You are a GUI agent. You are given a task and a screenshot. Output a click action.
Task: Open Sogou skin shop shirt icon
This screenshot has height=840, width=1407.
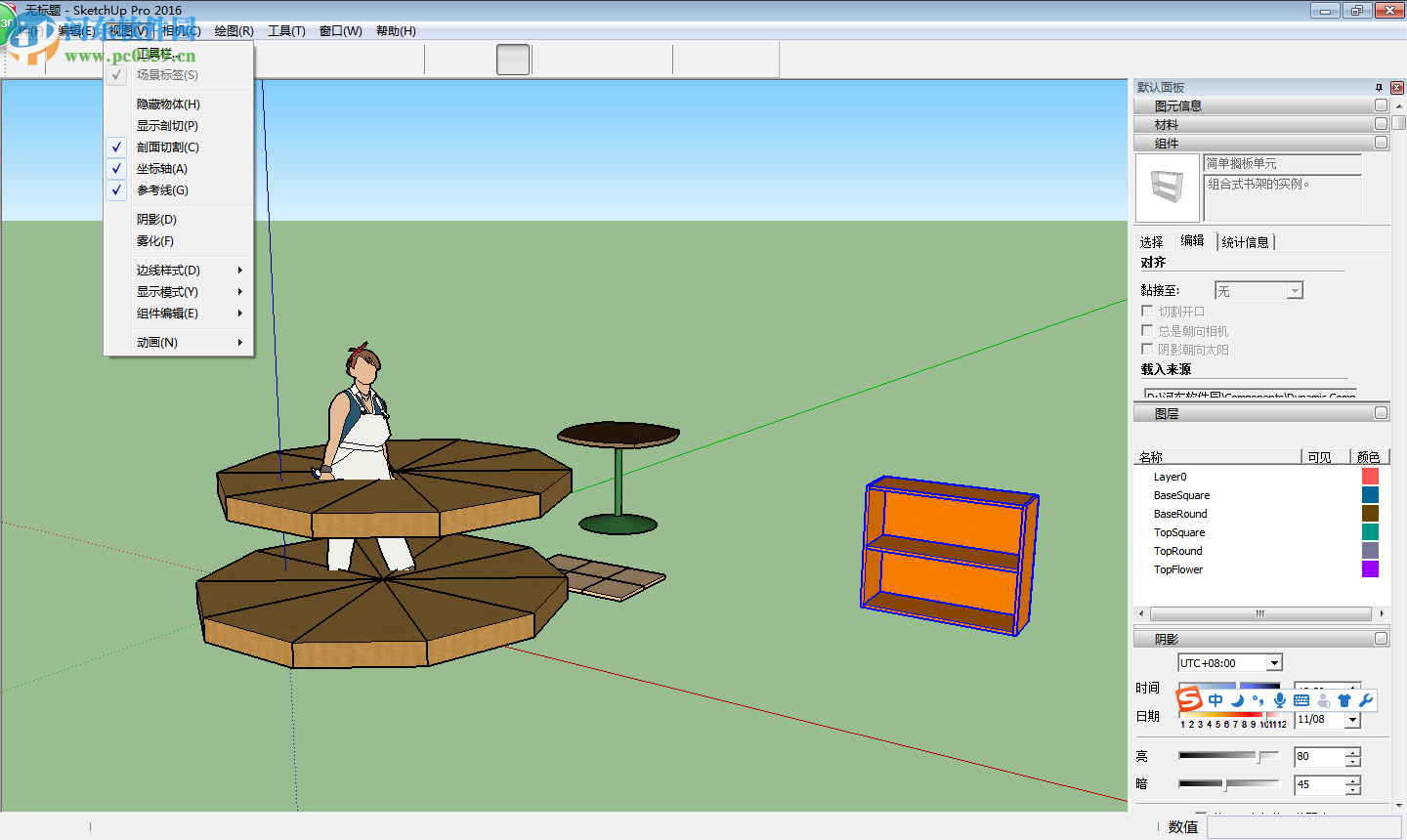[x=1344, y=700]
